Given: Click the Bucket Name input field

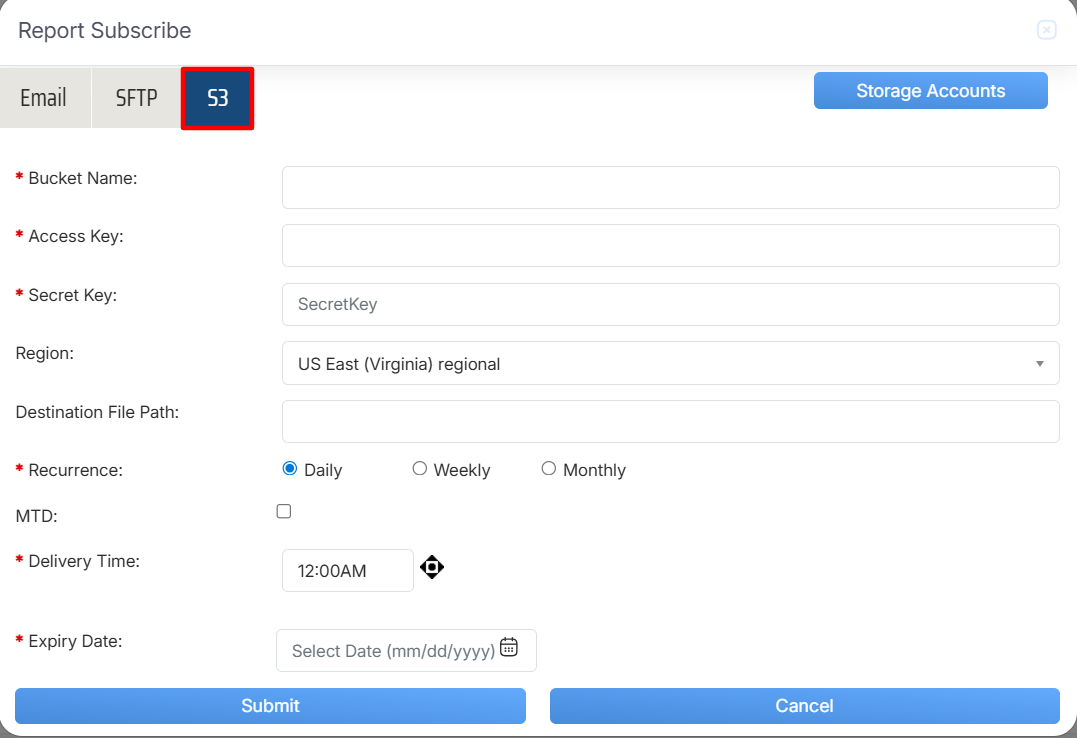Looking at the screenshot, I should 670,187.
